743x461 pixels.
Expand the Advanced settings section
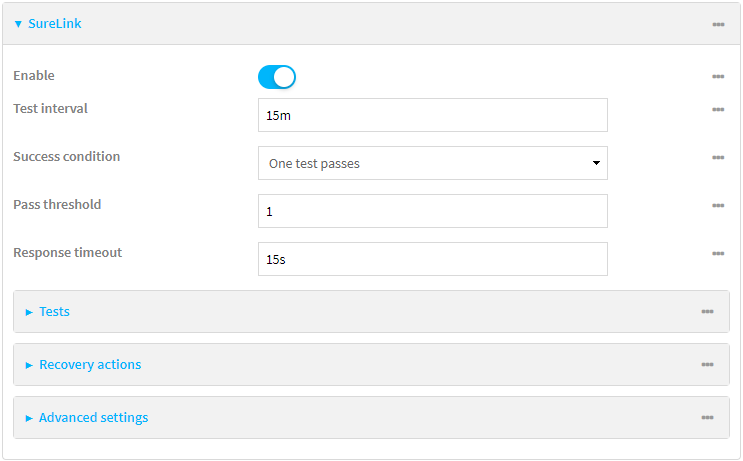click(29, 418)
